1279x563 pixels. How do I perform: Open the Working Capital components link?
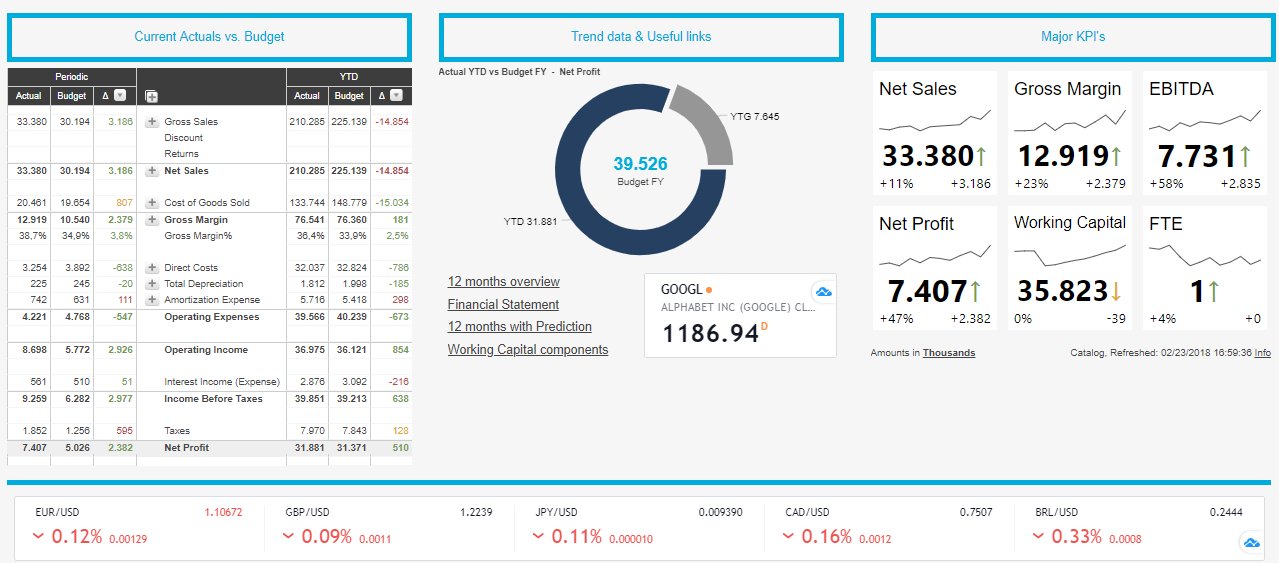point(528,350)
